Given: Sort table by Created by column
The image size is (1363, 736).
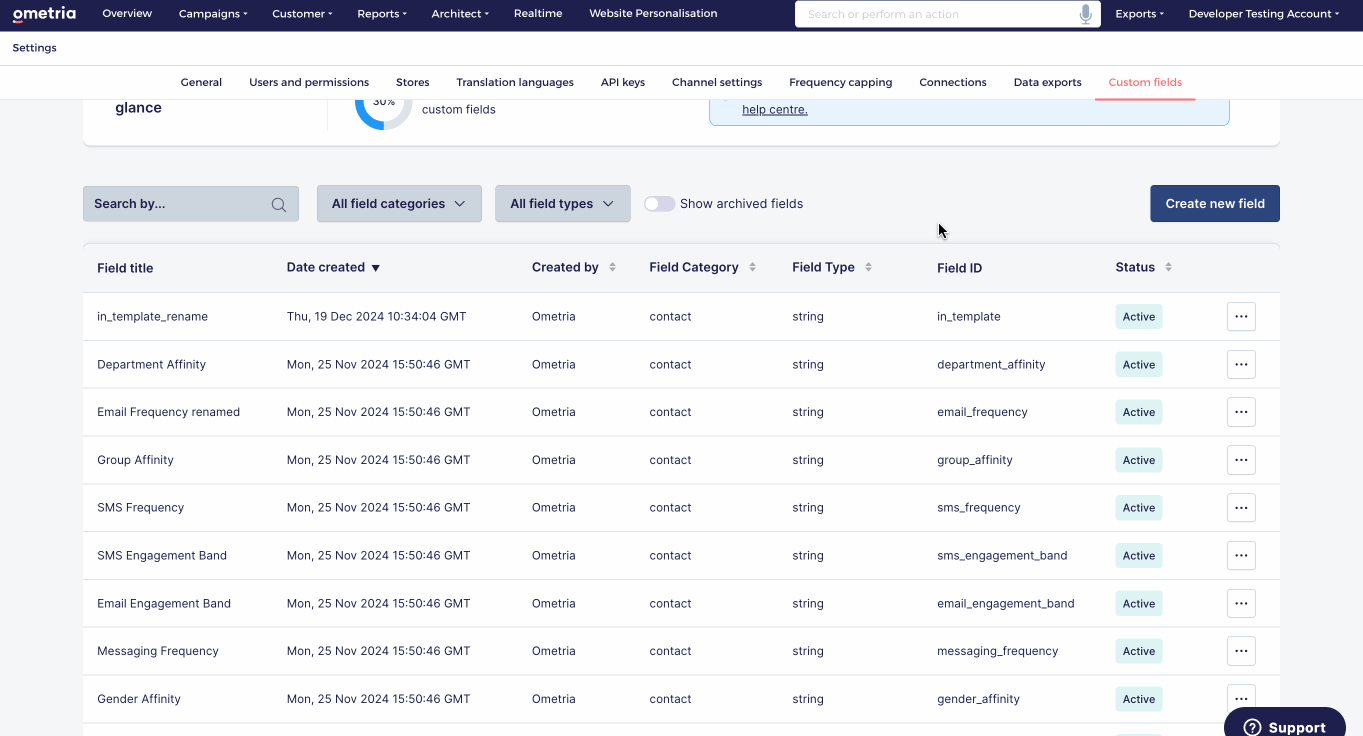Looking at the screenshot, I should pos(612,267).
